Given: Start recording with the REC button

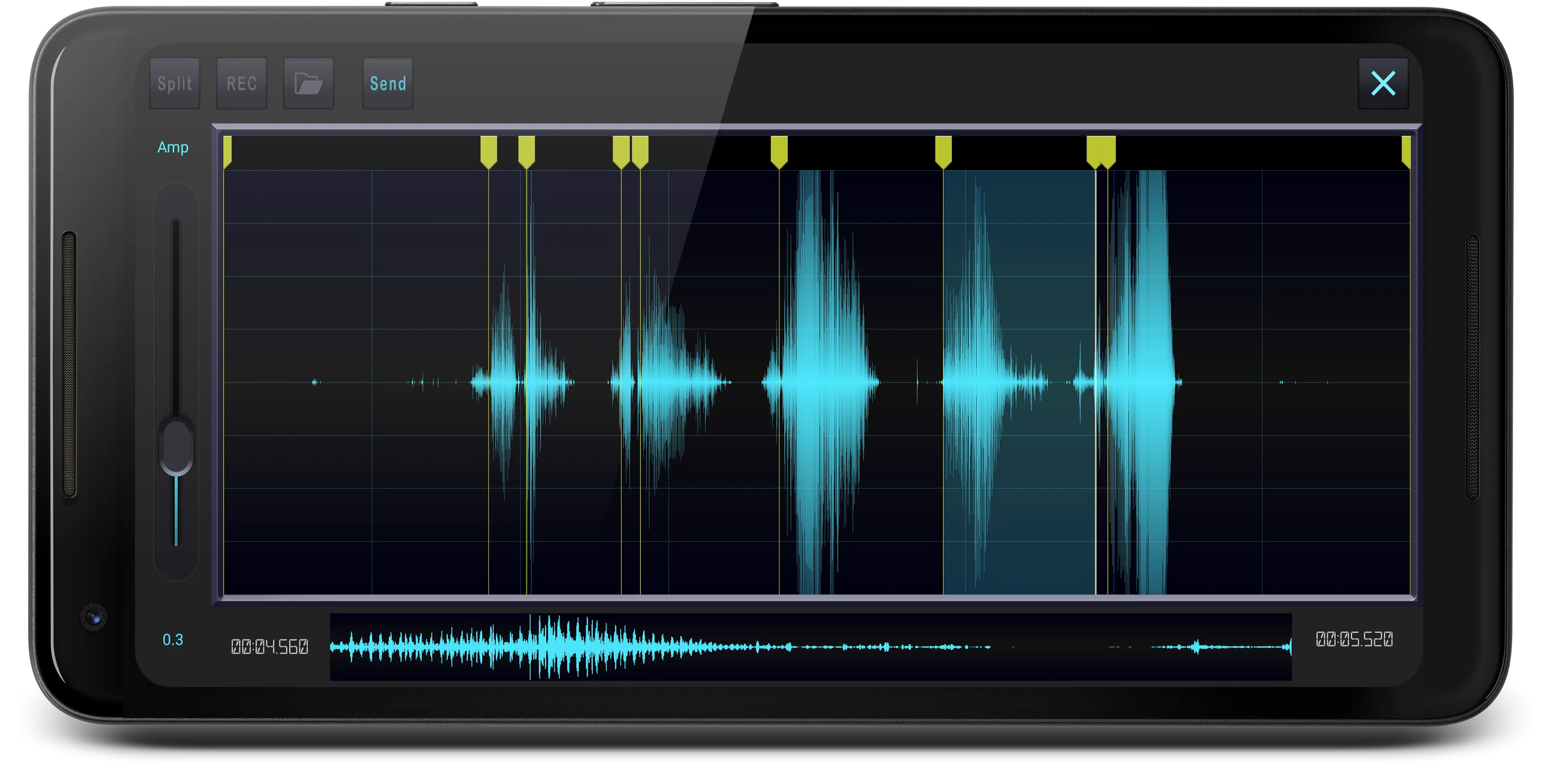Looking at the screenshot, I should 242,83.
